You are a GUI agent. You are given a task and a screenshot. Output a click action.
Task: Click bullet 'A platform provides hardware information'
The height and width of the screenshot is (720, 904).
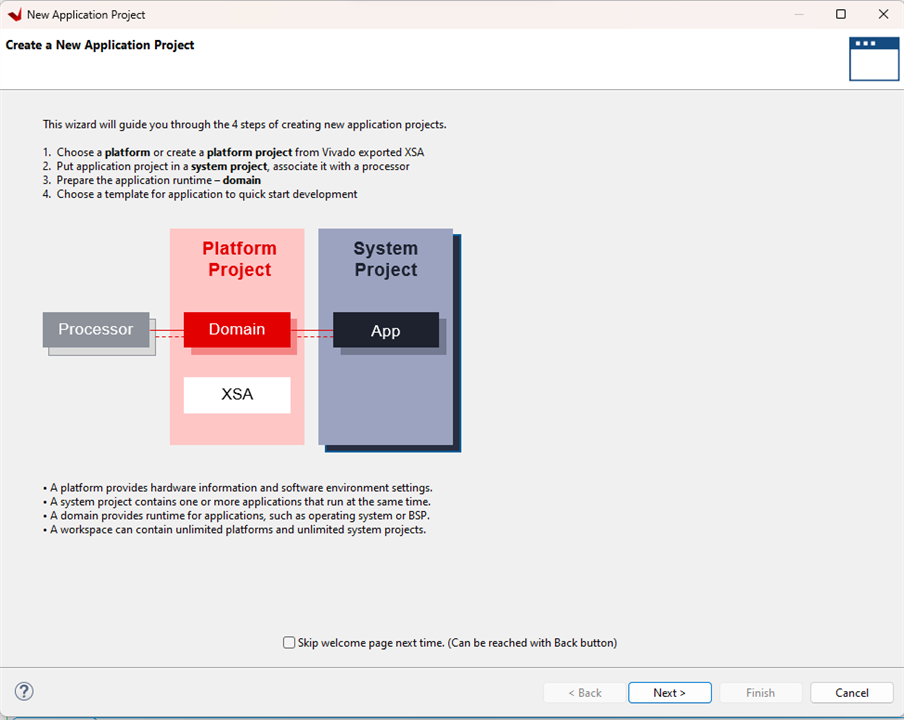pyautogui.click(x=238, y=488)
